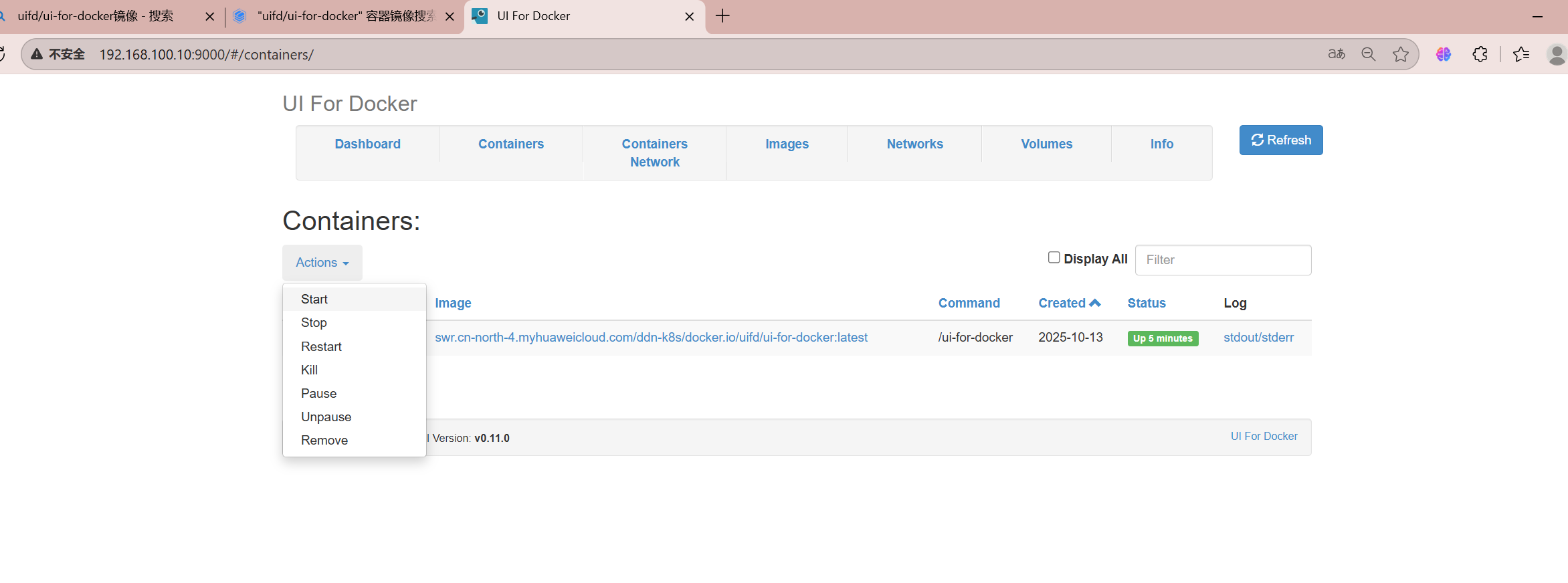Click the Created sort arrow icon
The height and width of the screenshot is (583, 1568).
tap(1095, 303)
